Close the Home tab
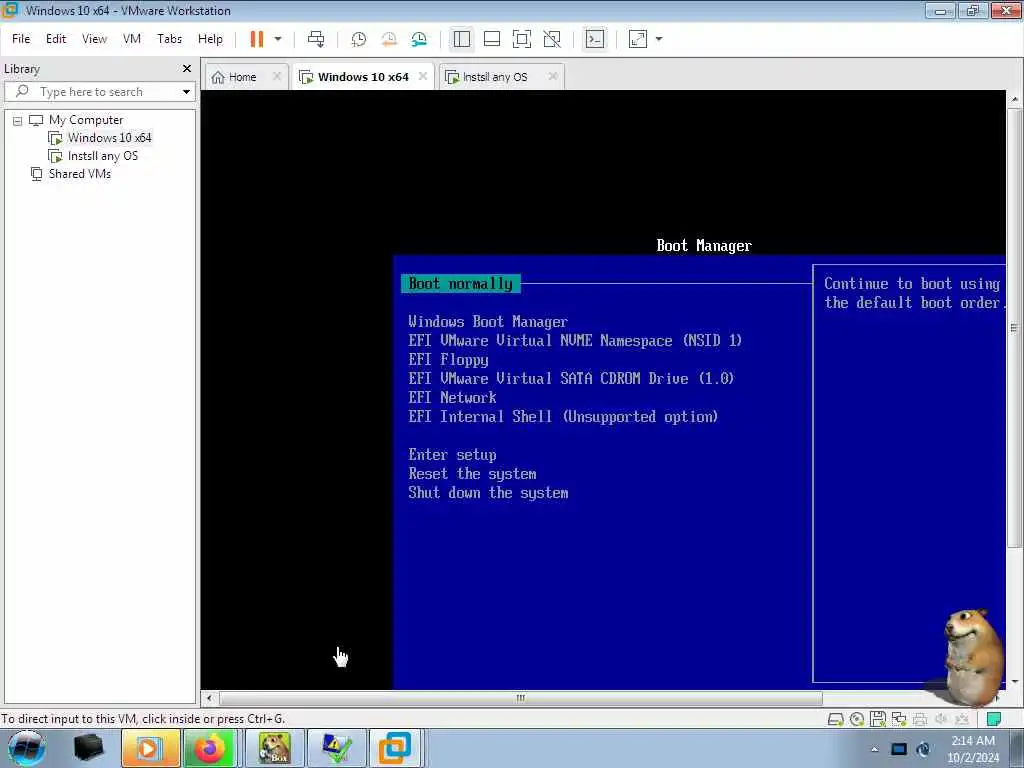This screenshot has width=1024, height=768. (x=277, y=76)
